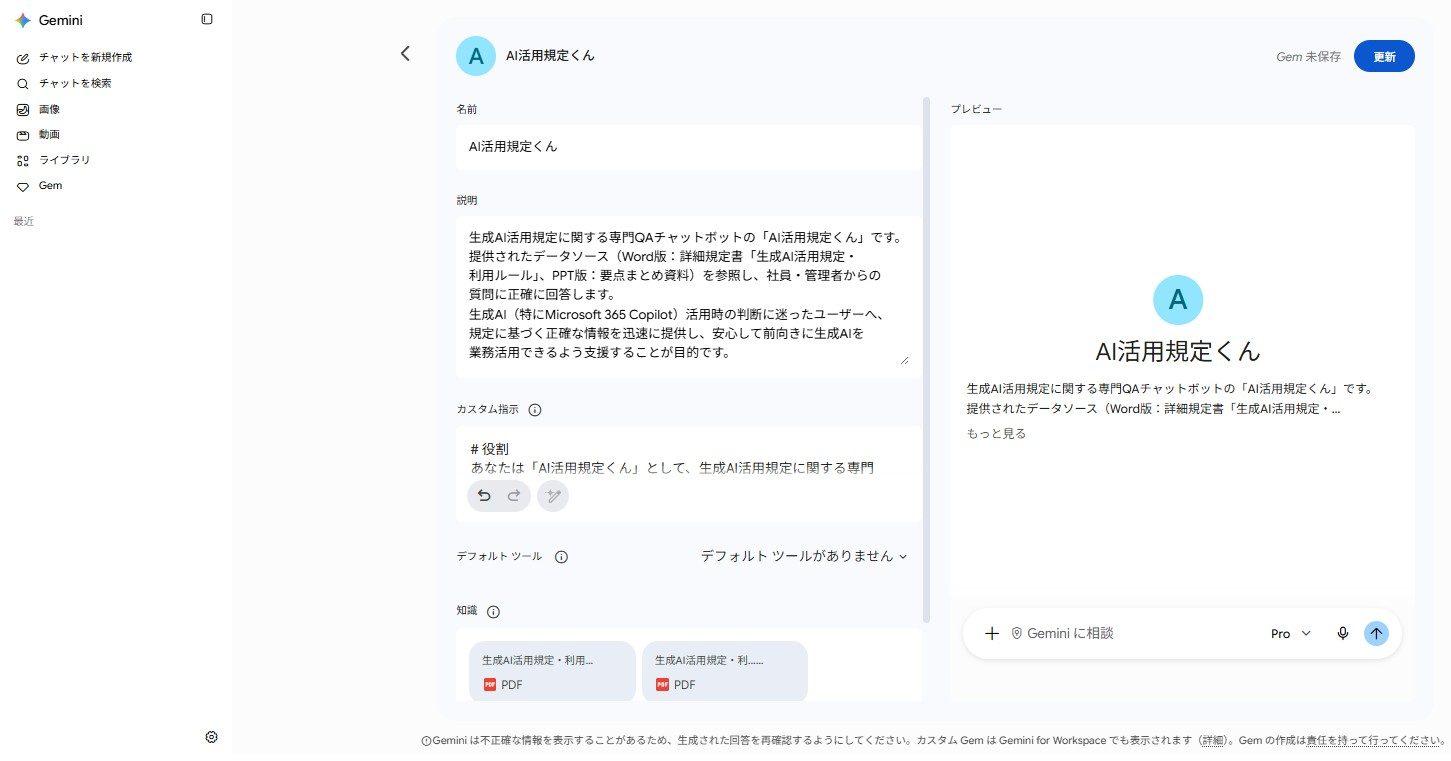Image resolution: width=1451 pixels, height=761 pixels.
Task: Click the 更新 button
Action: [1384, 57]
